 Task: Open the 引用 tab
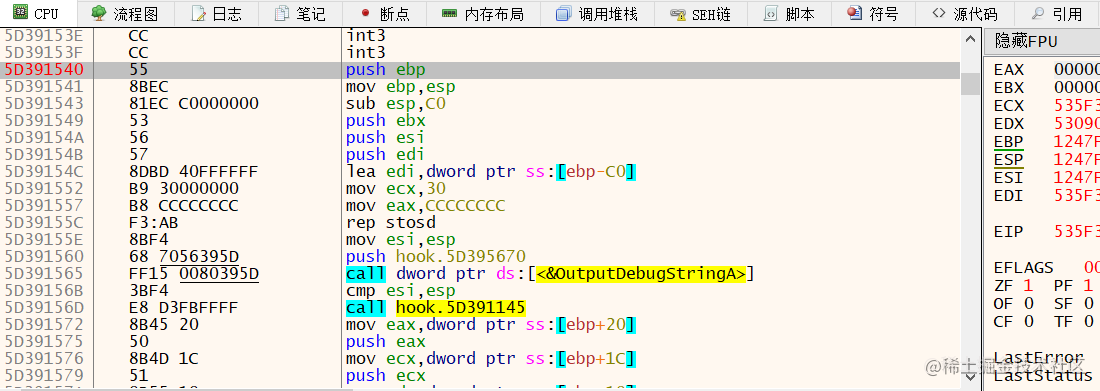(1058, 13)
